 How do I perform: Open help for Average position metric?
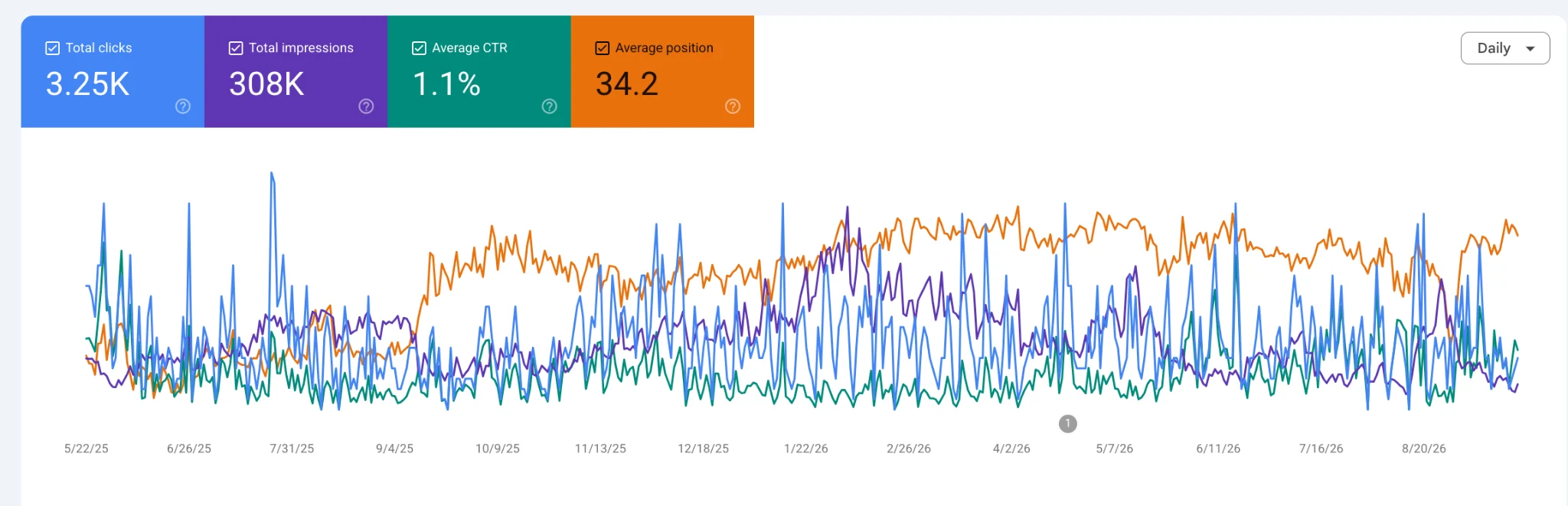(x=733, y=106)
